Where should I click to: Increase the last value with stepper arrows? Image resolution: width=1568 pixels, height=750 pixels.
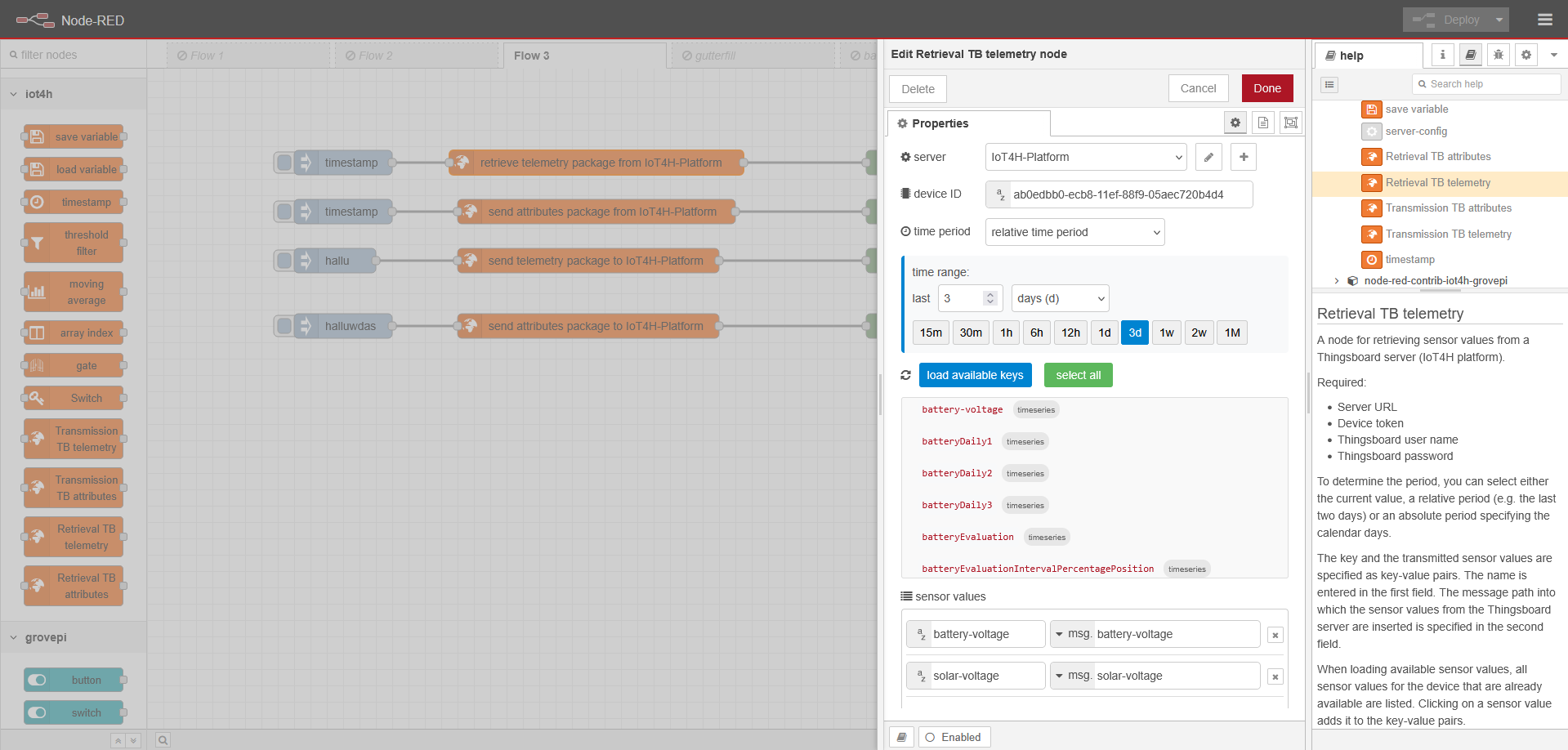point(990,294)
